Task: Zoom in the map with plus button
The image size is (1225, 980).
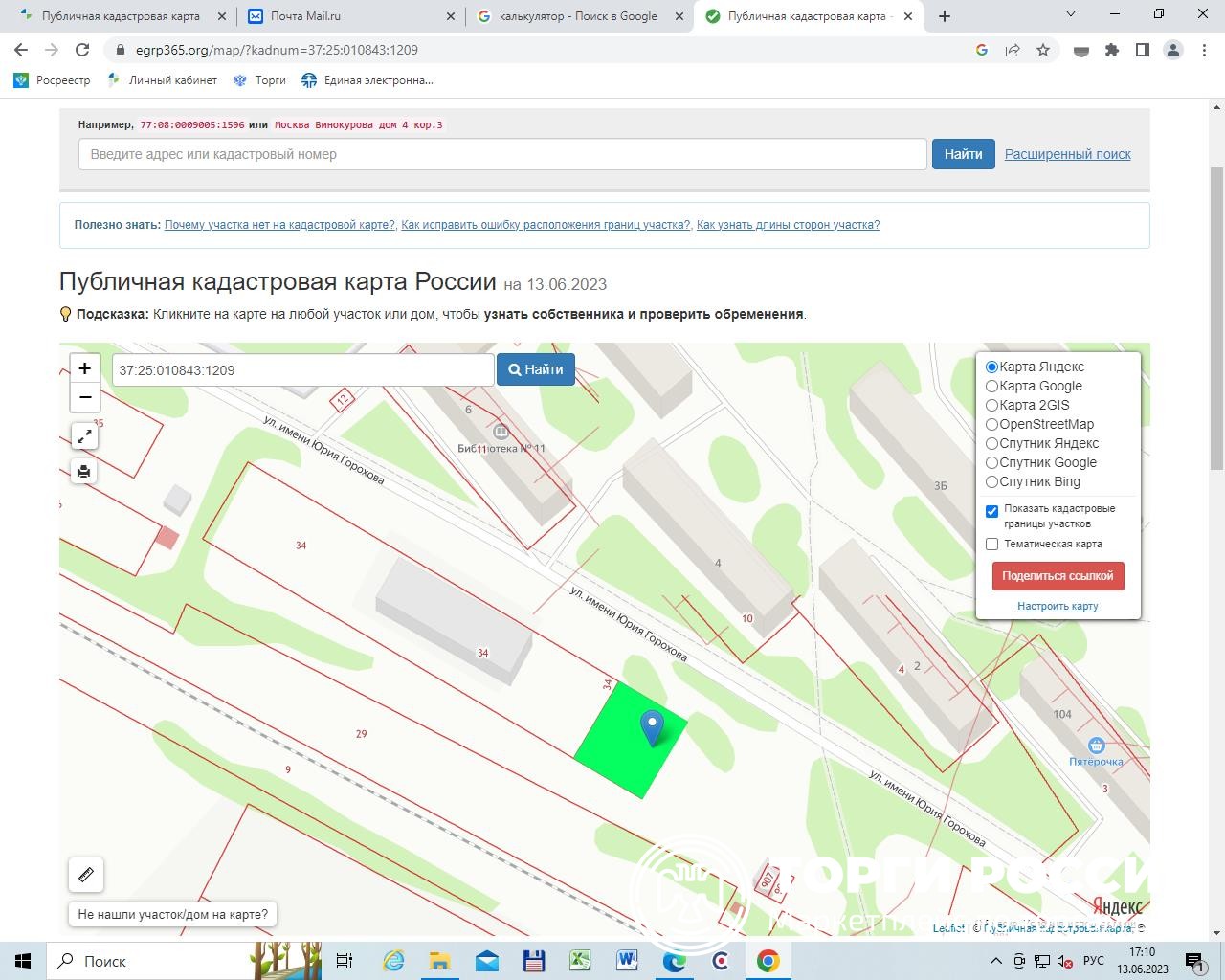Action: click(x=85, y=368)
